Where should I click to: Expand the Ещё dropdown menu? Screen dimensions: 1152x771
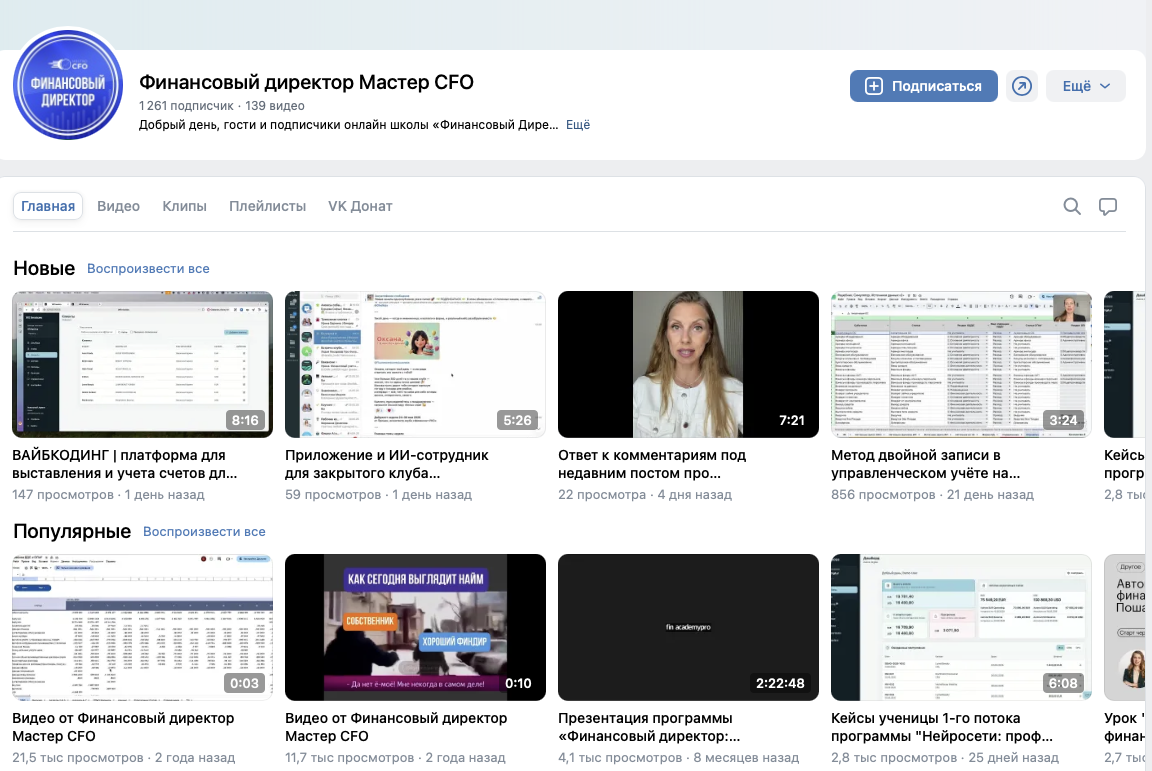click(x=1085, y=86)
